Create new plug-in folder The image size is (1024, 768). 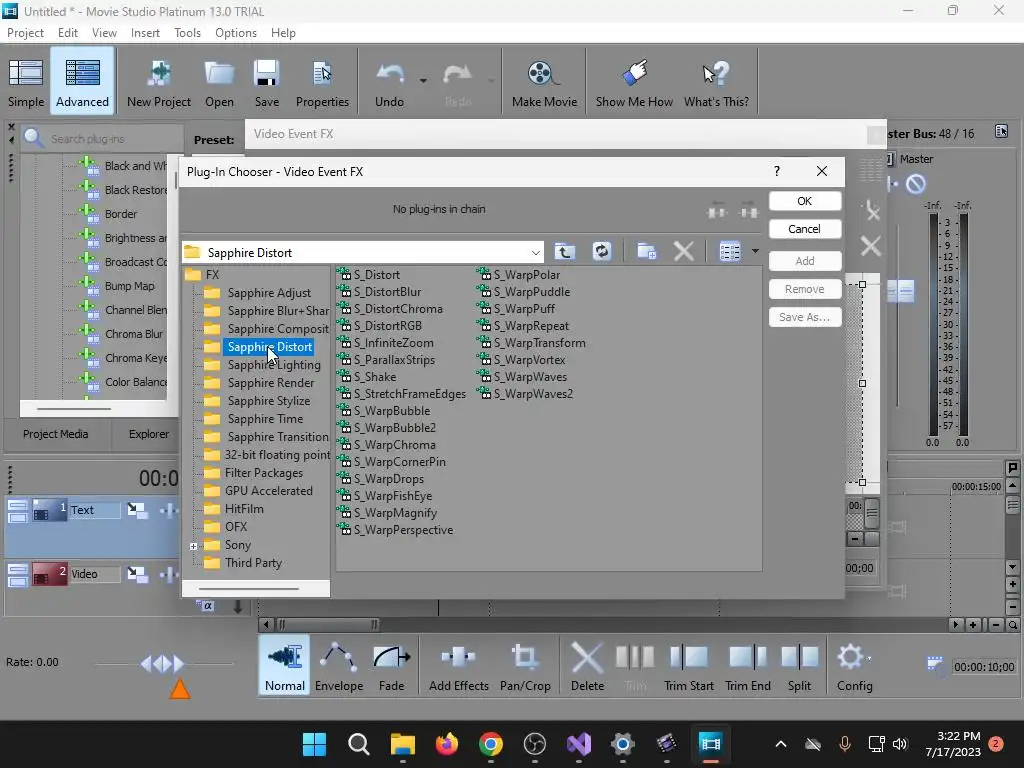click(x=647, y=251)
